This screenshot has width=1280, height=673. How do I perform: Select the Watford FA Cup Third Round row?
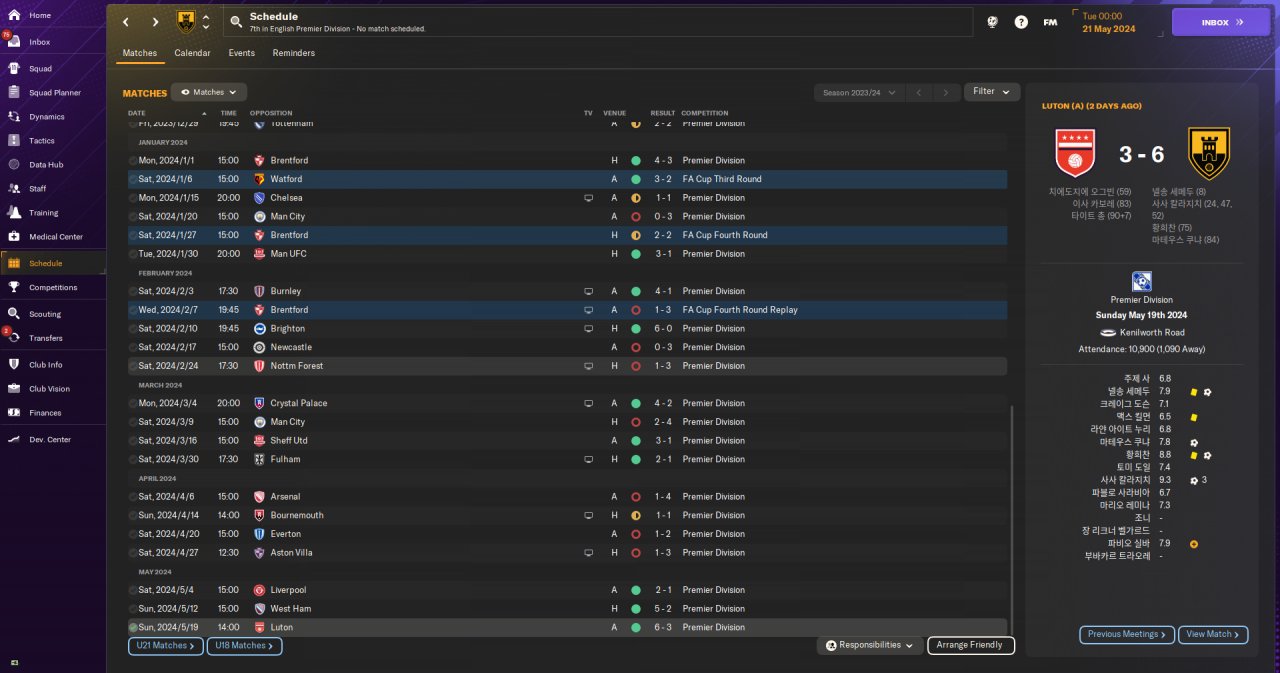tap(567, 179)
